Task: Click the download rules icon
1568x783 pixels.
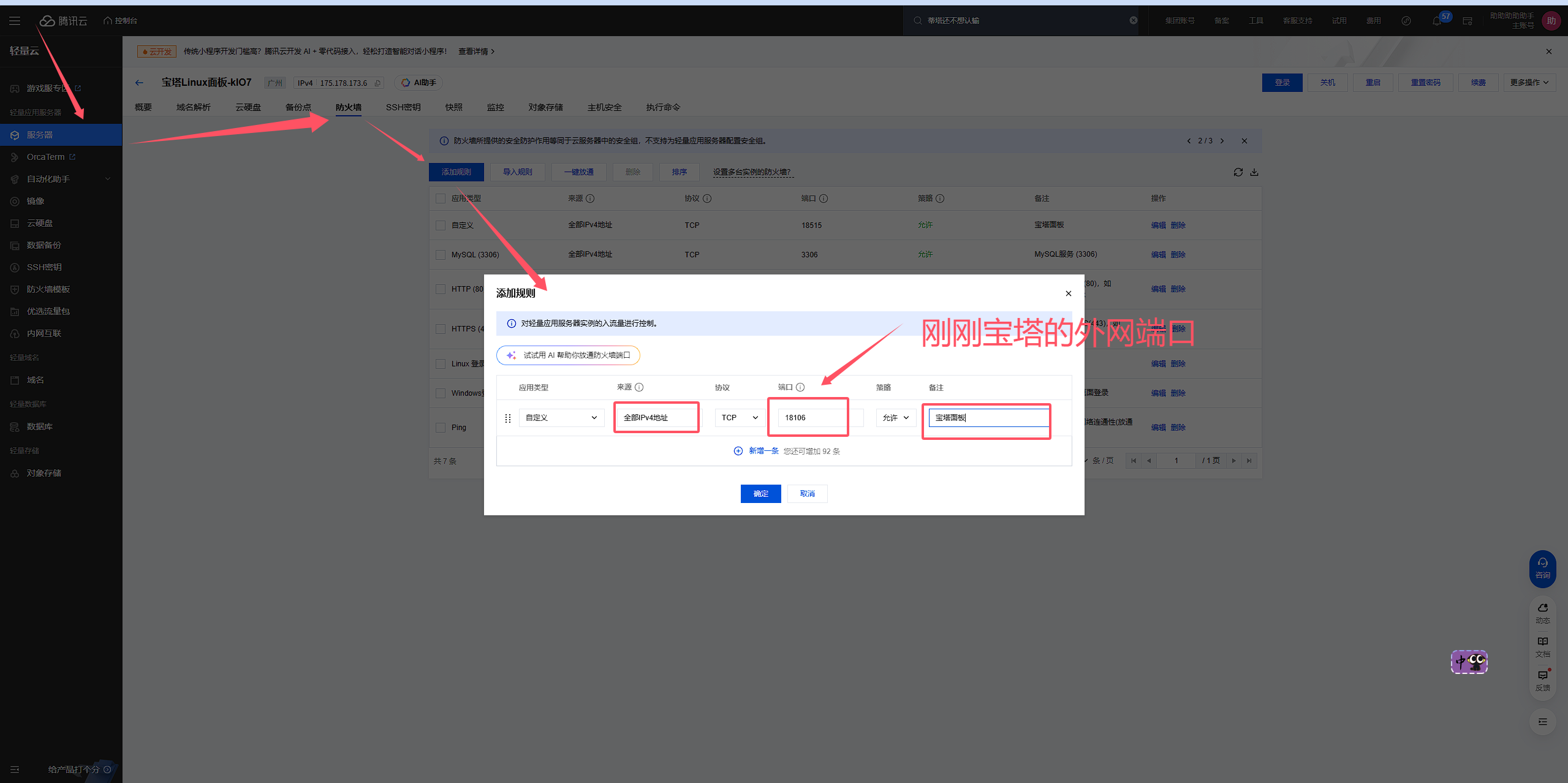Action: tap(1254, 172)
